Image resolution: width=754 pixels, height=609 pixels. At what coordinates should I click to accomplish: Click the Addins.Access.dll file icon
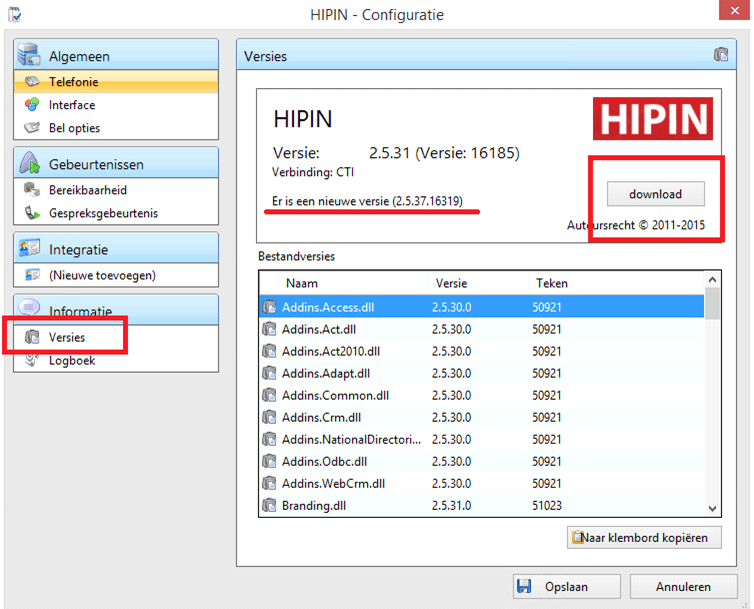[269, 306]
